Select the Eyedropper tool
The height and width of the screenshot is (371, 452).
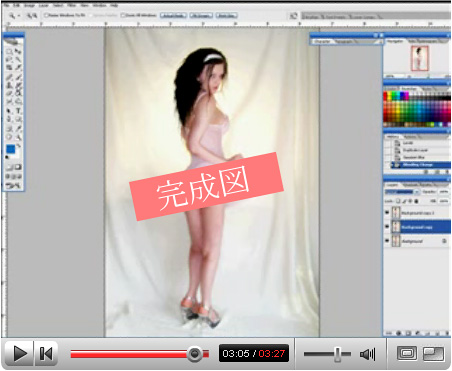coord(18,128)
